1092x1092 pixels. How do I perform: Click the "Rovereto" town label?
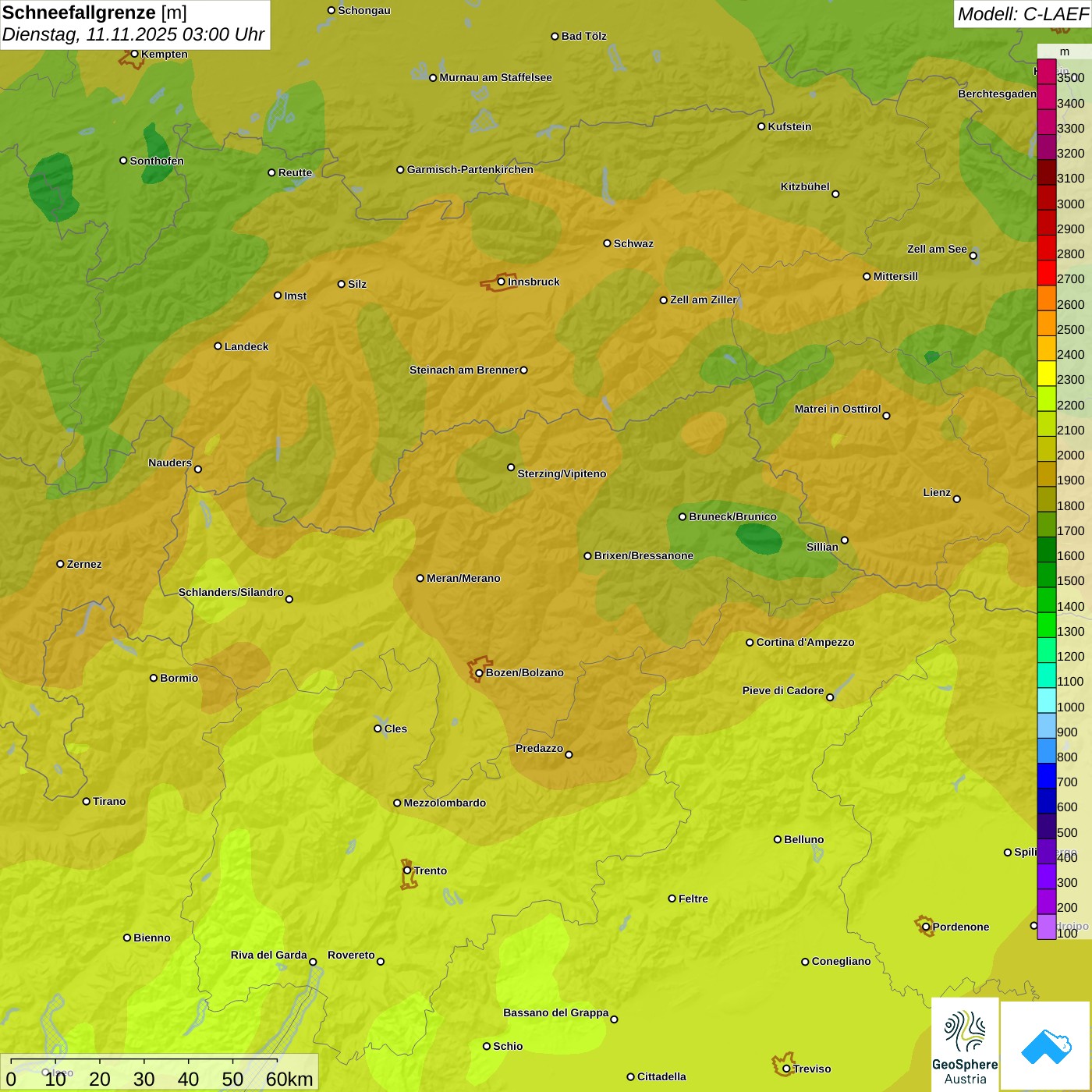351,955
